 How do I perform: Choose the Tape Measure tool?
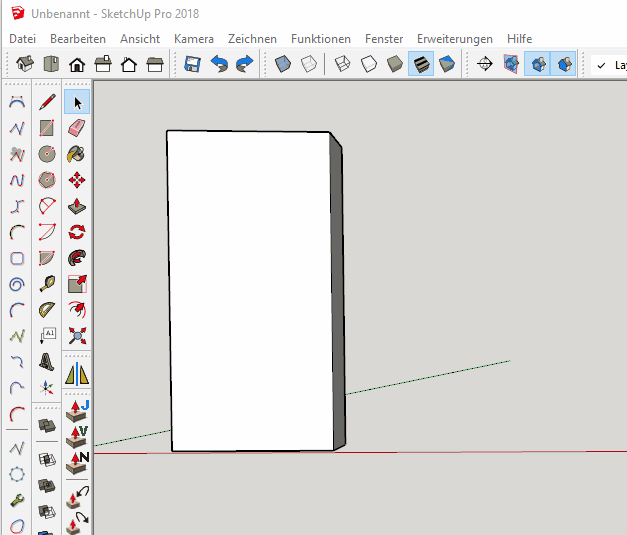tap(46, 284)
